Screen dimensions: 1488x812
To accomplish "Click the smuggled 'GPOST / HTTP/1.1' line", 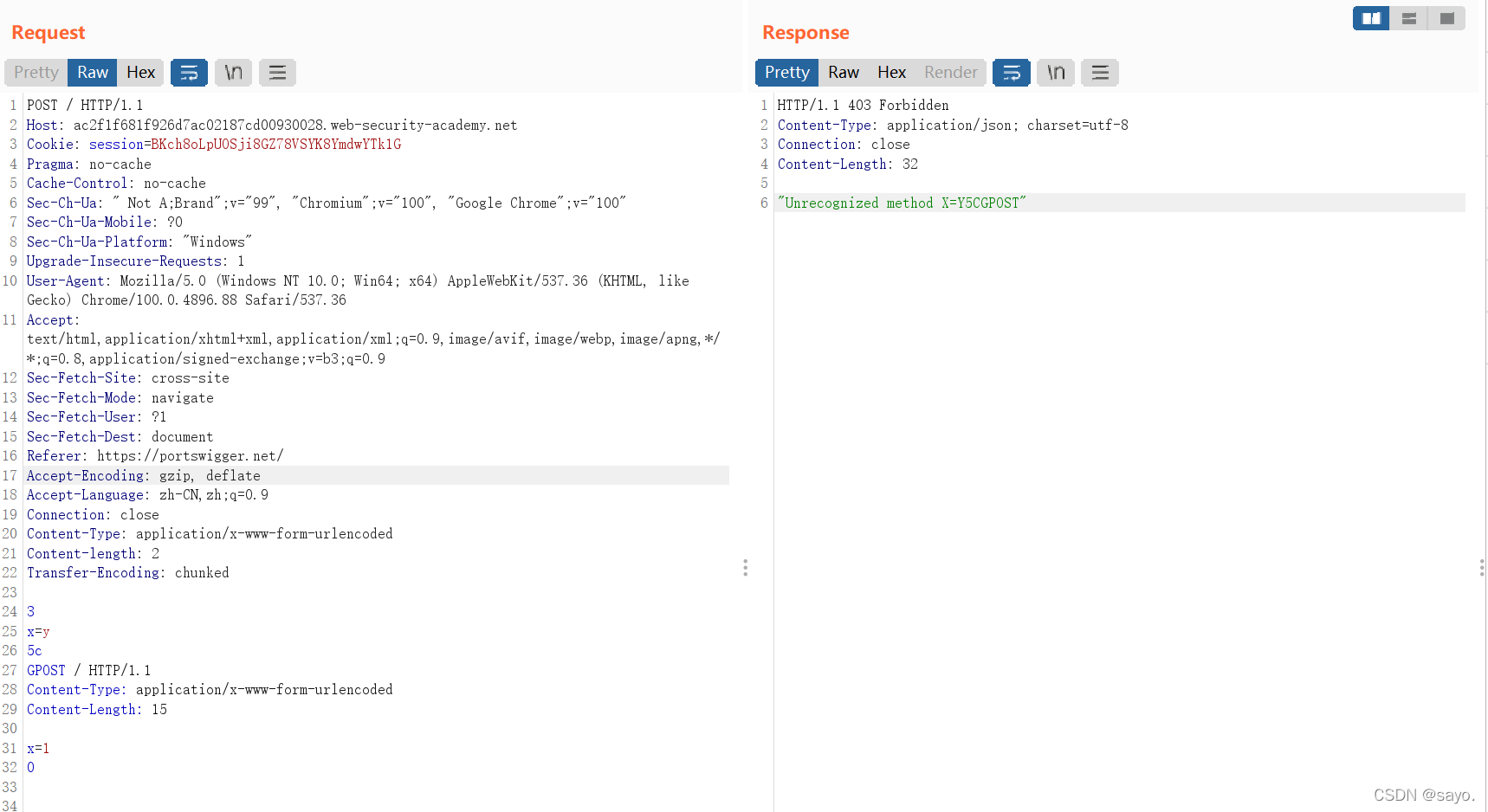I will [x=89, y=671].
